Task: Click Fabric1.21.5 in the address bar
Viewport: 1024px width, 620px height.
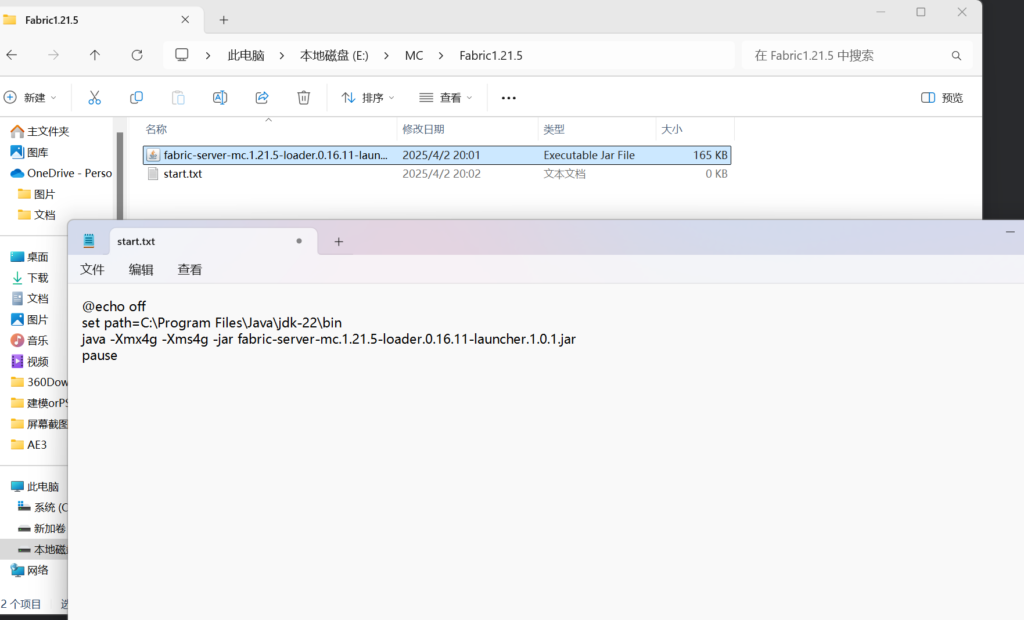Action: coord(491,56)
